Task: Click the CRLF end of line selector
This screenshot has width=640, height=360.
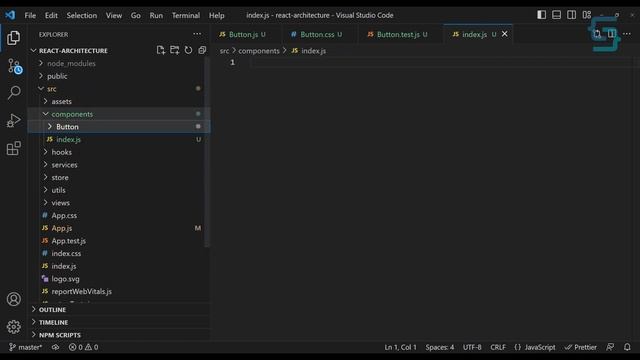Action: [x=498, y=347]
